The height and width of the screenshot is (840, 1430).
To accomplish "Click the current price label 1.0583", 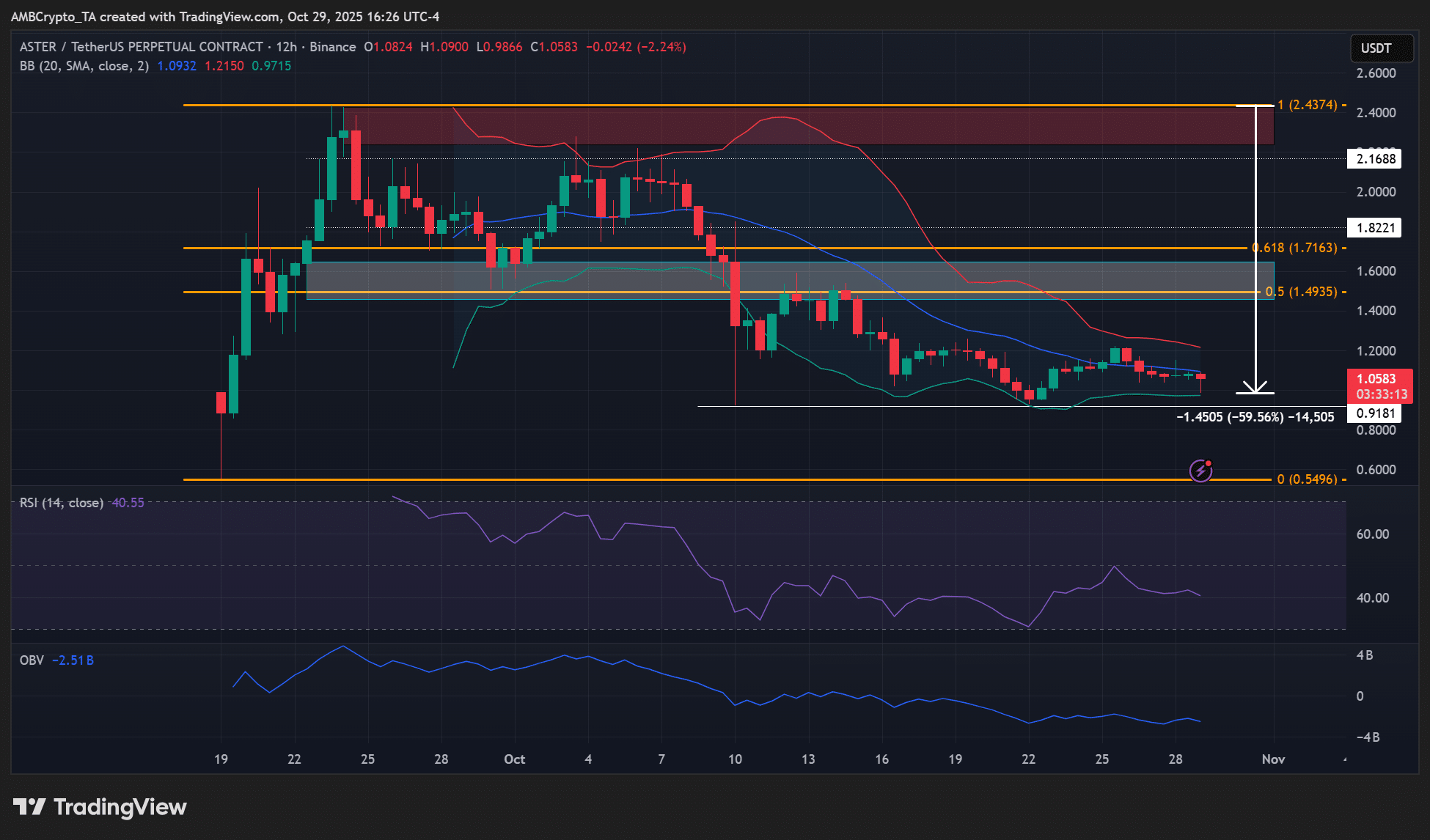I will (x=1376, y=379).
